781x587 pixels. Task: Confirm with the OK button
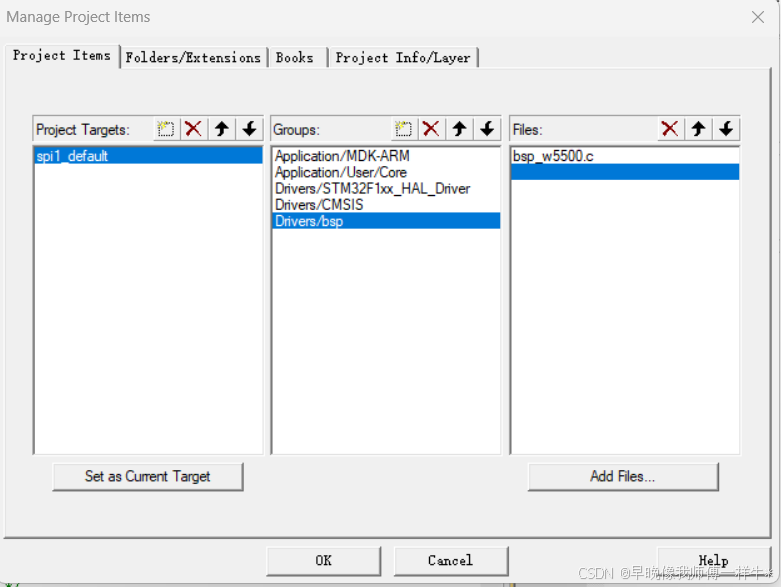324,561
